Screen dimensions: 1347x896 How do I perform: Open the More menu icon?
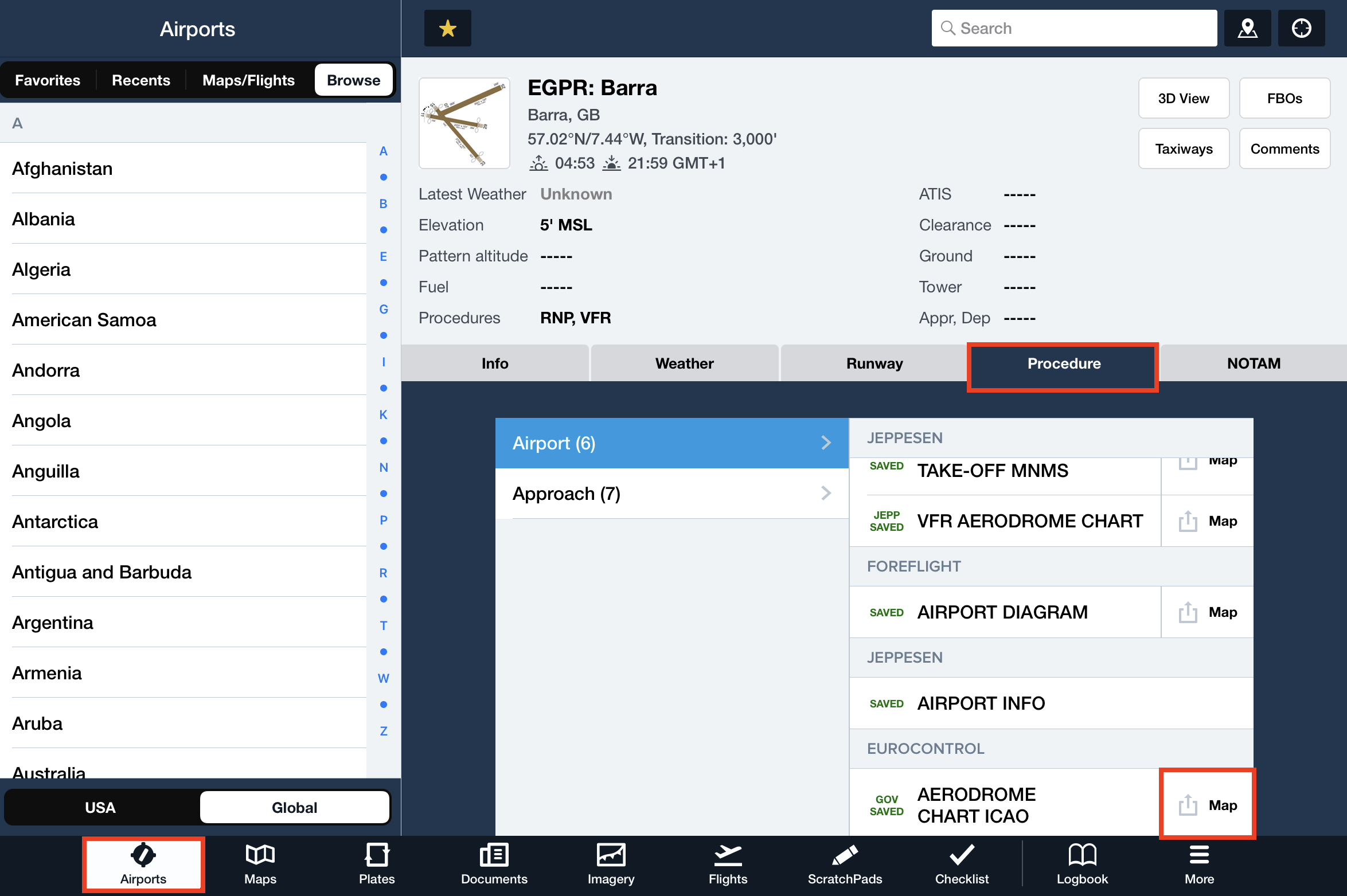pyautogui.click(x=1199, y=864)
